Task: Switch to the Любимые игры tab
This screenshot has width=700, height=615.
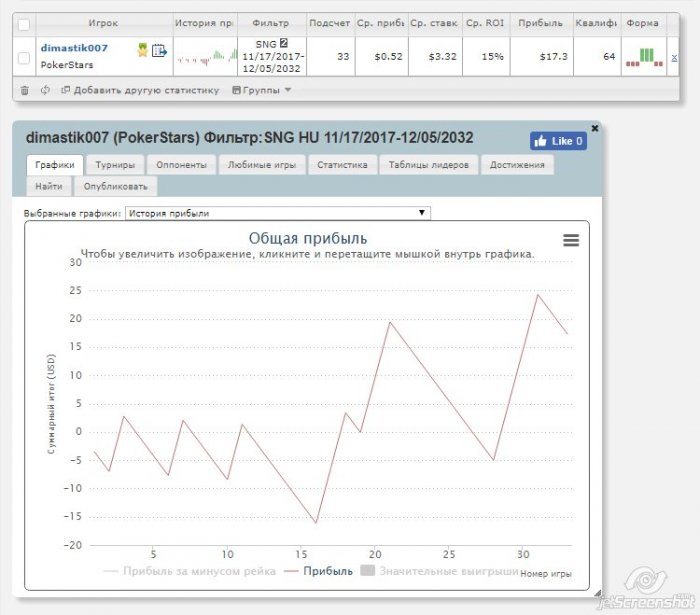Action: tap(262, 165)
